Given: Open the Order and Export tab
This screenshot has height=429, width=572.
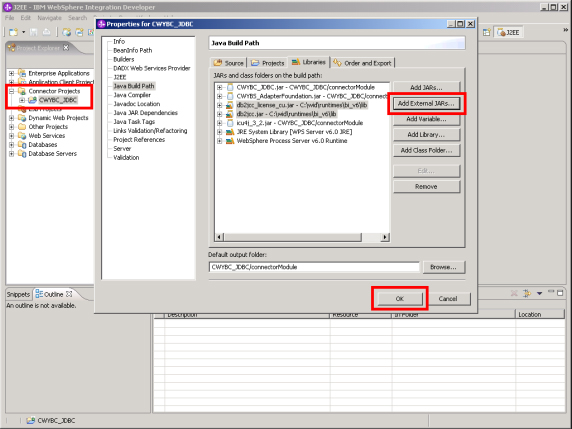Looking at the screenshot, I should [x=363, y=63].
